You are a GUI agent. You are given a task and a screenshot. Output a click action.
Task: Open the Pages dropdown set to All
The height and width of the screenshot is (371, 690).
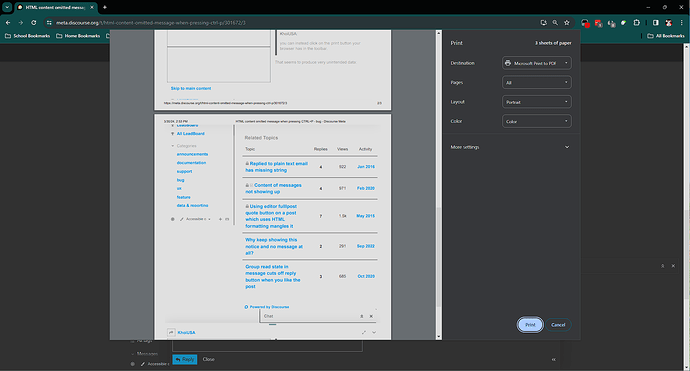coord(536,82)
